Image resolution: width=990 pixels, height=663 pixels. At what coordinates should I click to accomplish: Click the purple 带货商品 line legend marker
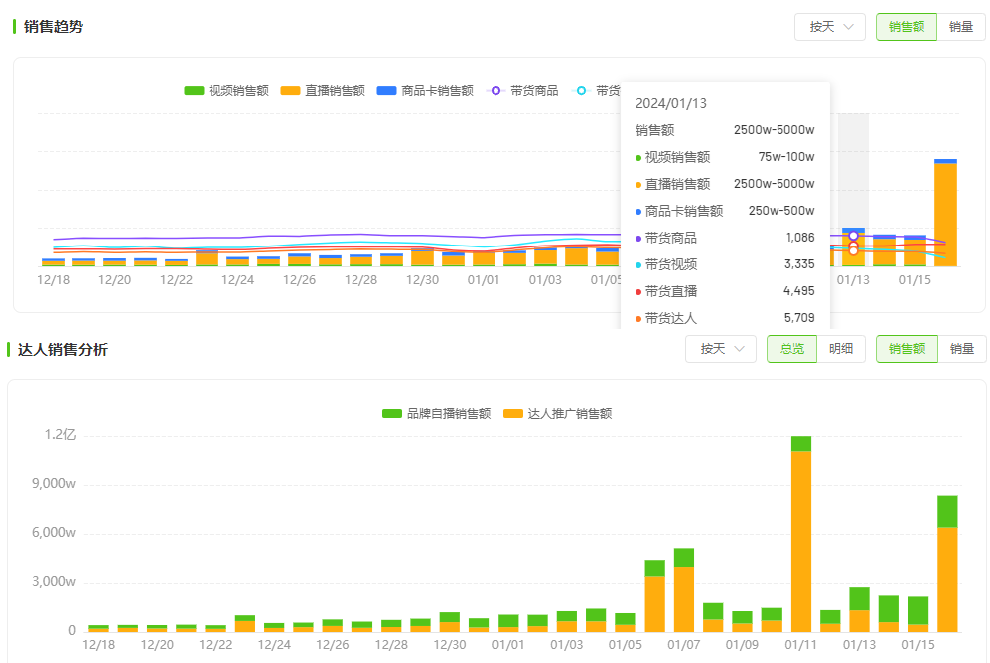[x=494, y=91]
